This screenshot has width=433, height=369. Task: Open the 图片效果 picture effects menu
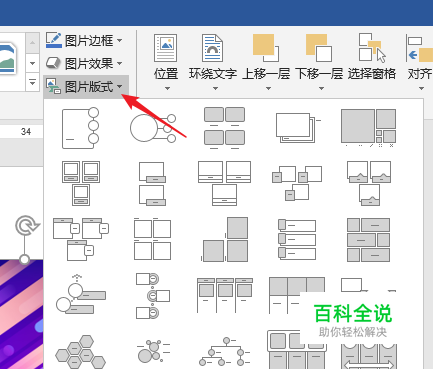click(x=84, y=63)
